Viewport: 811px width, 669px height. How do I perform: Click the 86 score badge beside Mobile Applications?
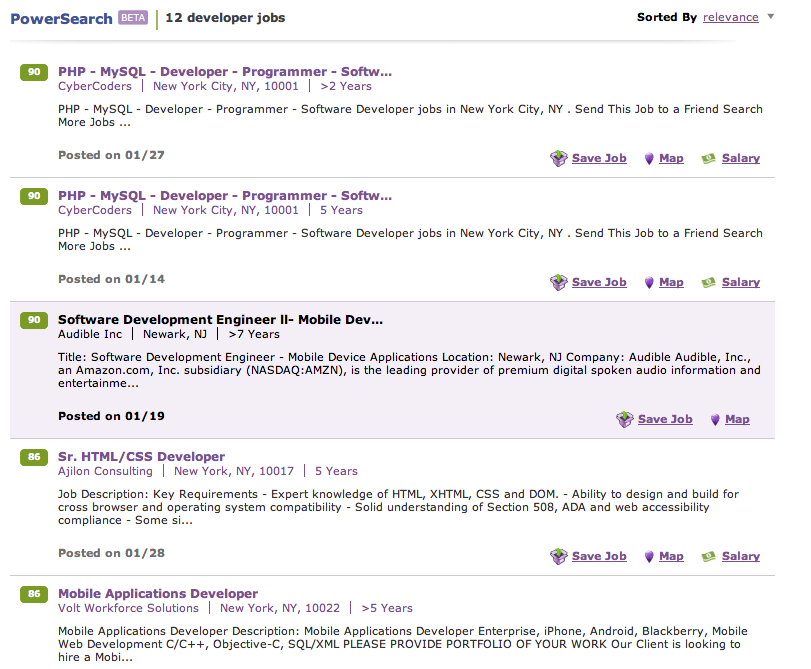34,594
